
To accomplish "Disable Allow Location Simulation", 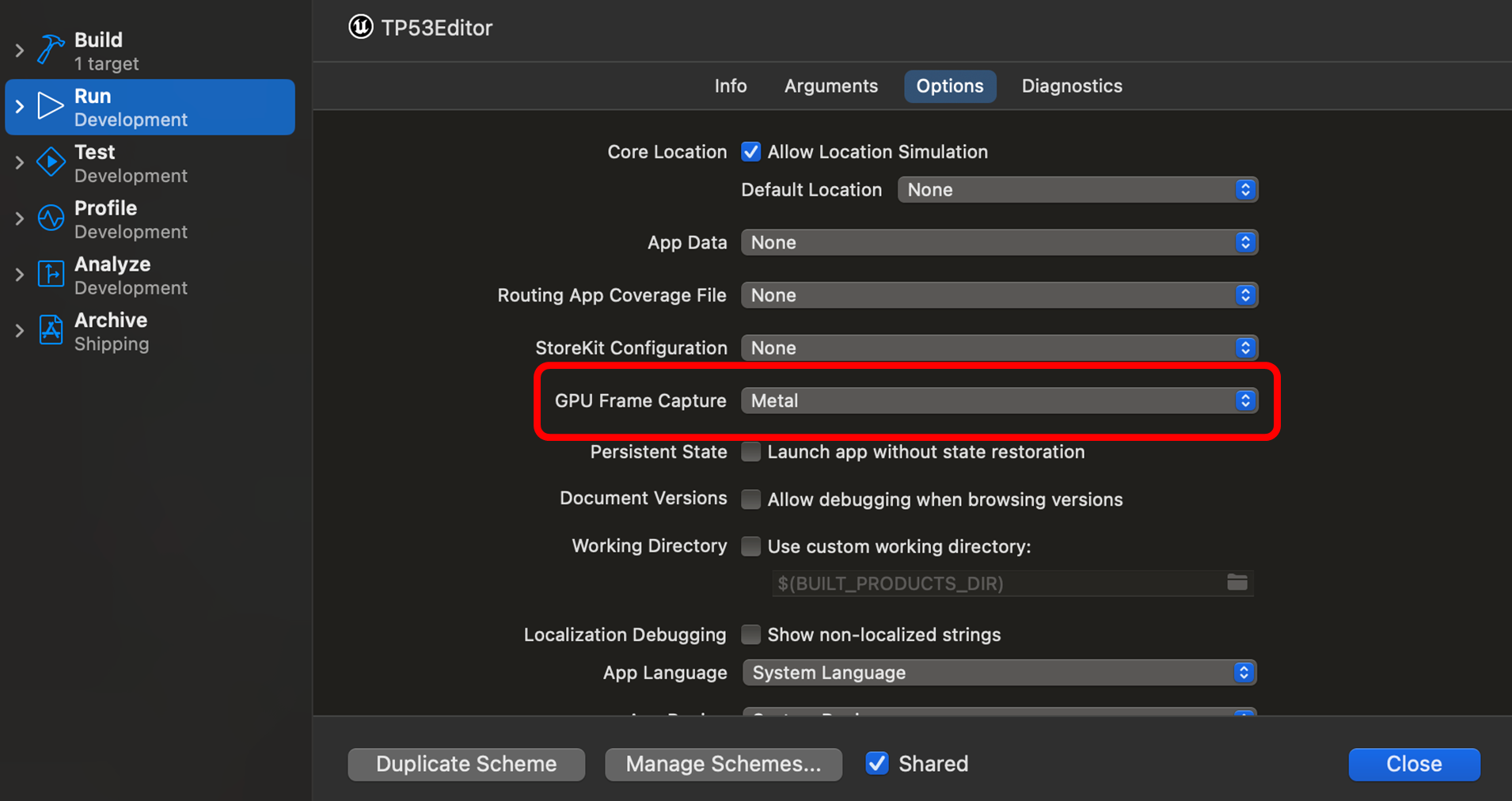I will click(750, 151).
